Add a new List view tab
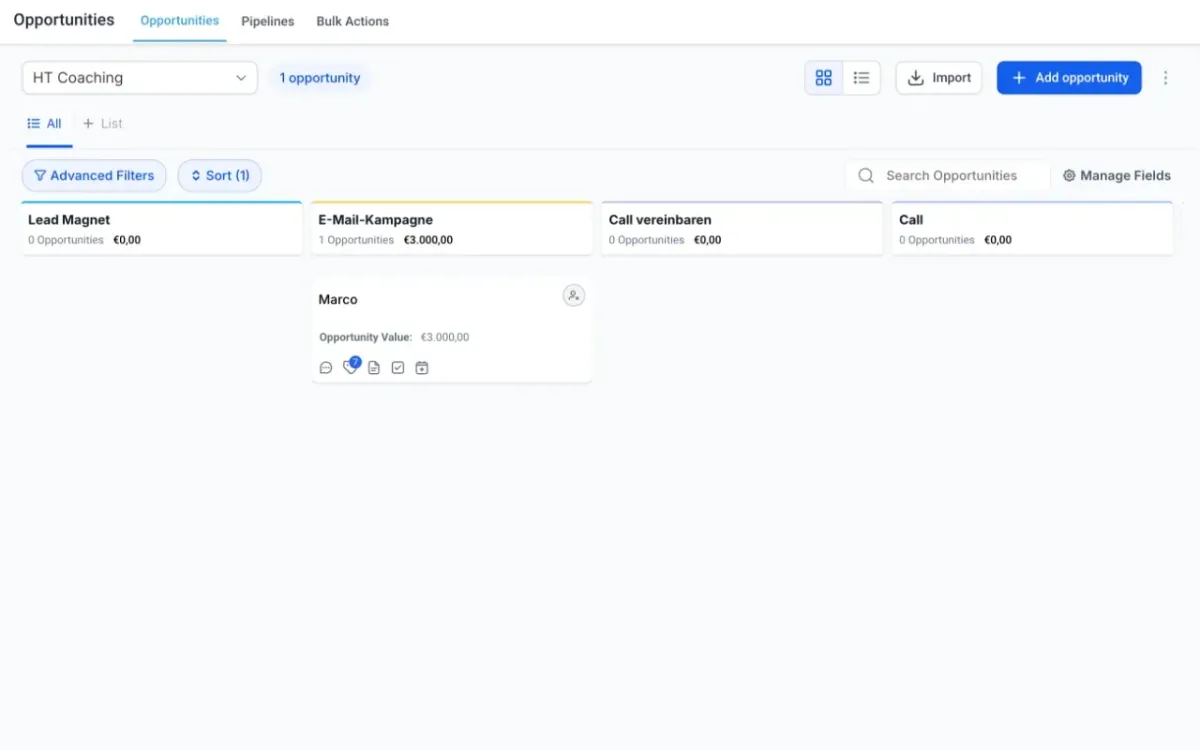This screenshot has height=750, width=1200. pyautogui.click(x=103, y=124)
